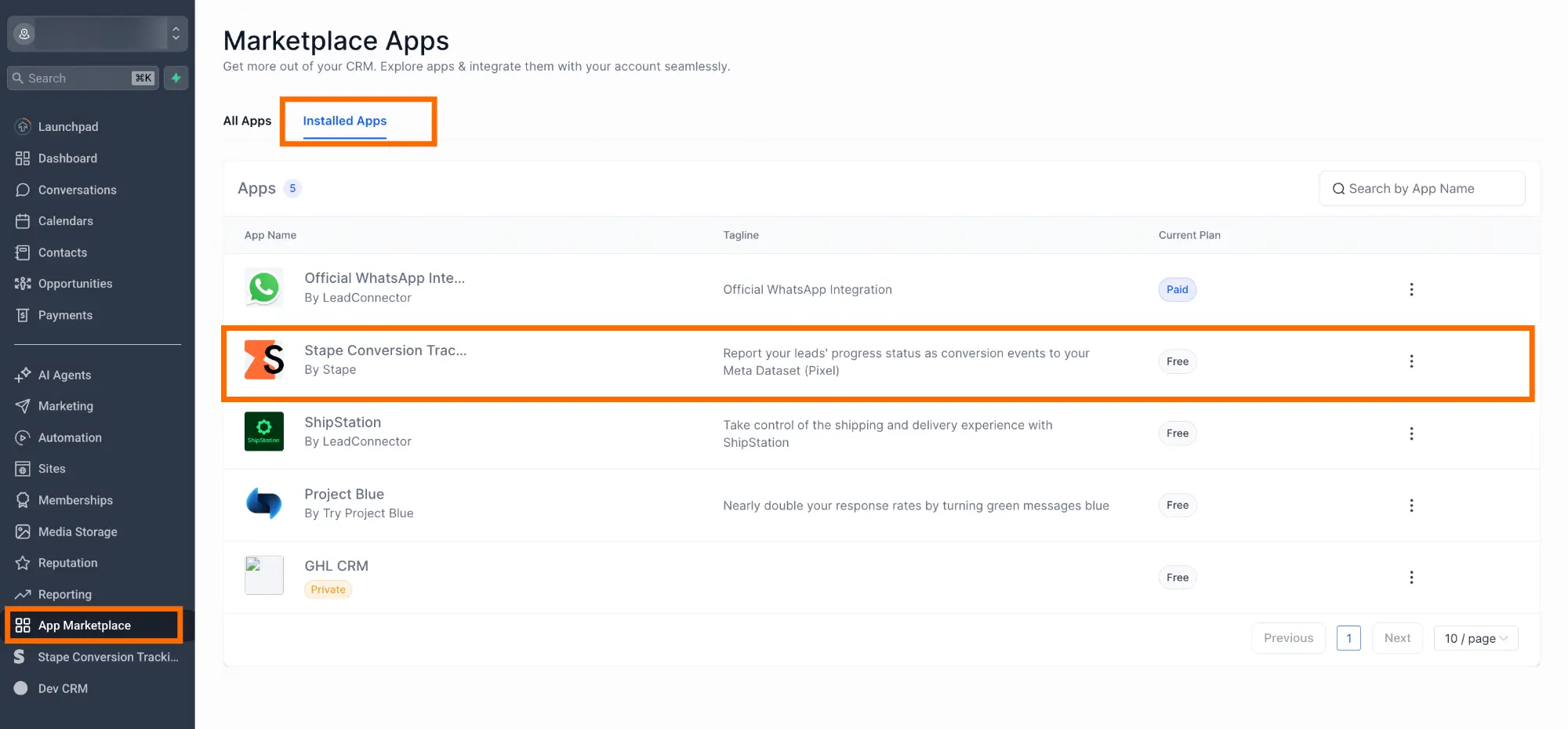Click the AI sparkle icon beside search
Image resolution: width=1568 pixels, height=729 pixels.
[x=176, y=78]
